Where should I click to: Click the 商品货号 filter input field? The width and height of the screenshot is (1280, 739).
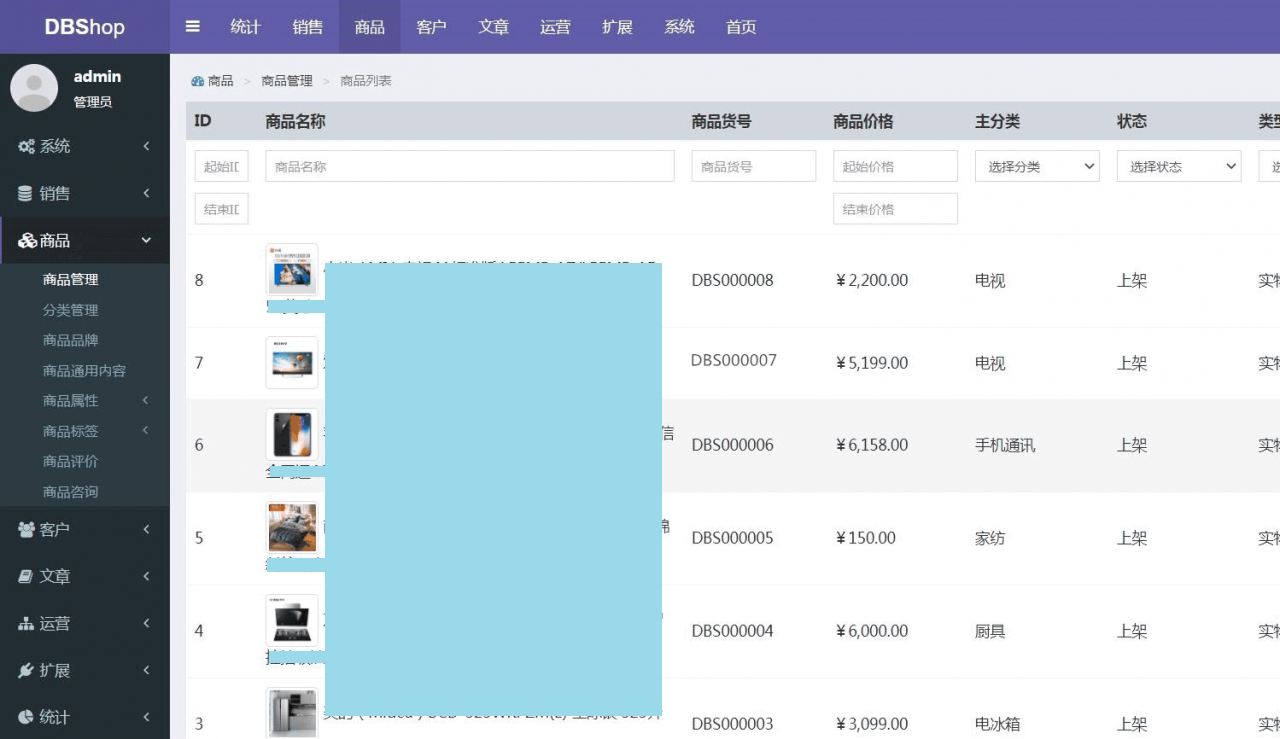coord(753,166)
